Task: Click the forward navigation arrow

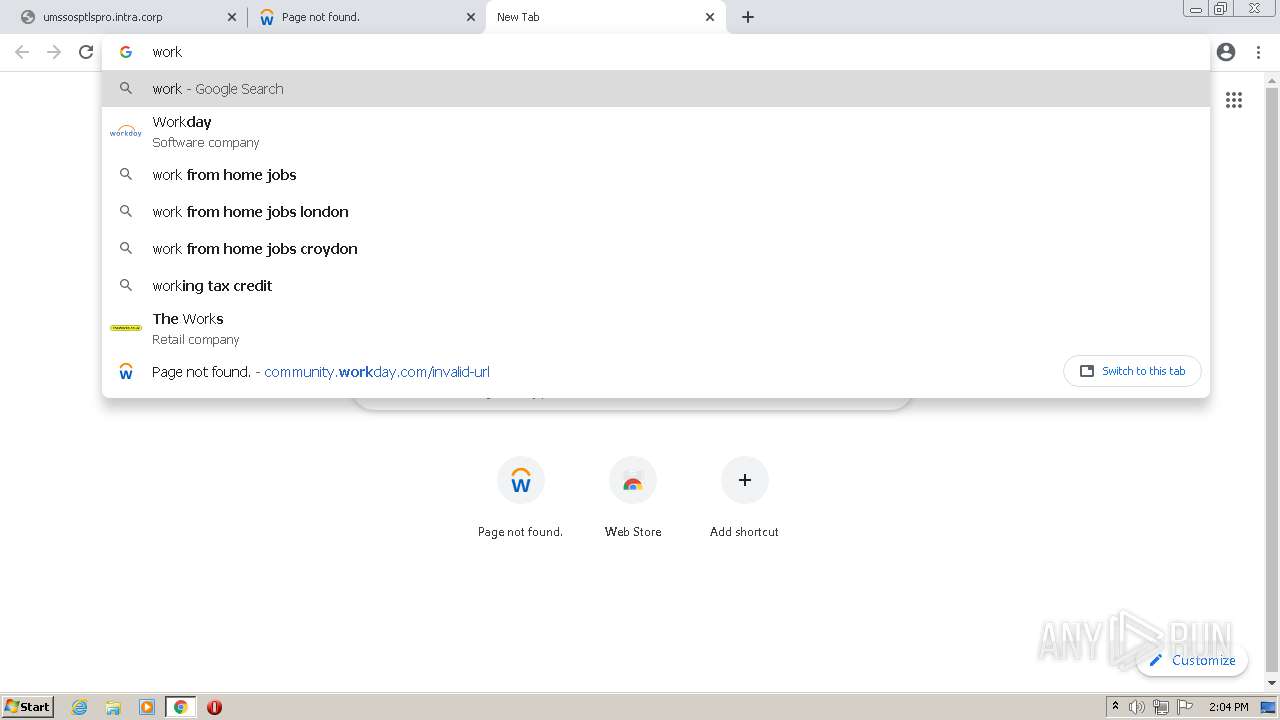Action: click(54, 52)
